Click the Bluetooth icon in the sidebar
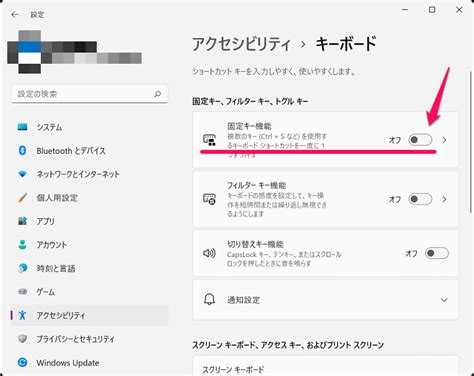Screen dimensions: 474x376 click(22, 151)
